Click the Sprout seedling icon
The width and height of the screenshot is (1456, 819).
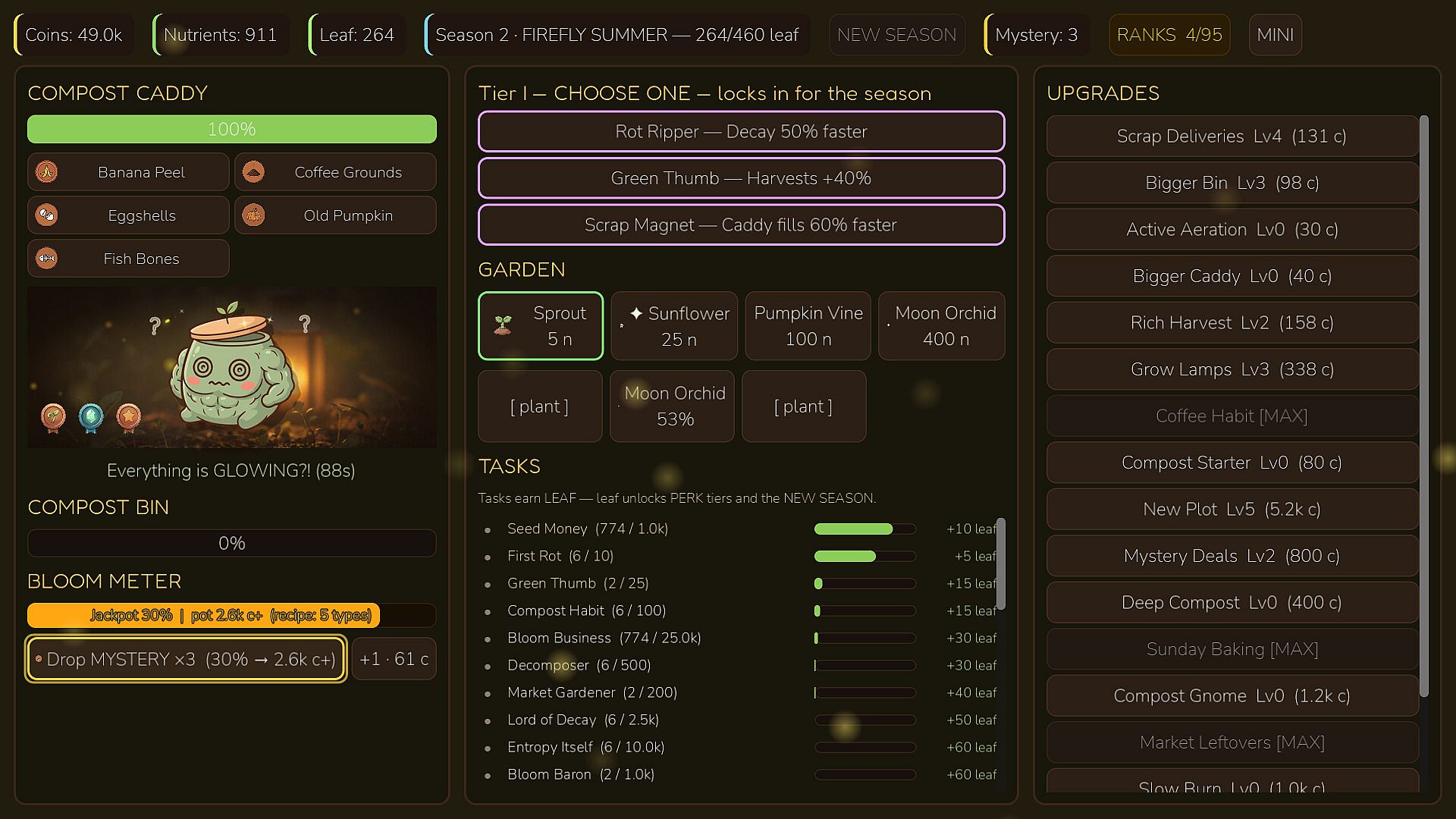click(x=502, y=325)
